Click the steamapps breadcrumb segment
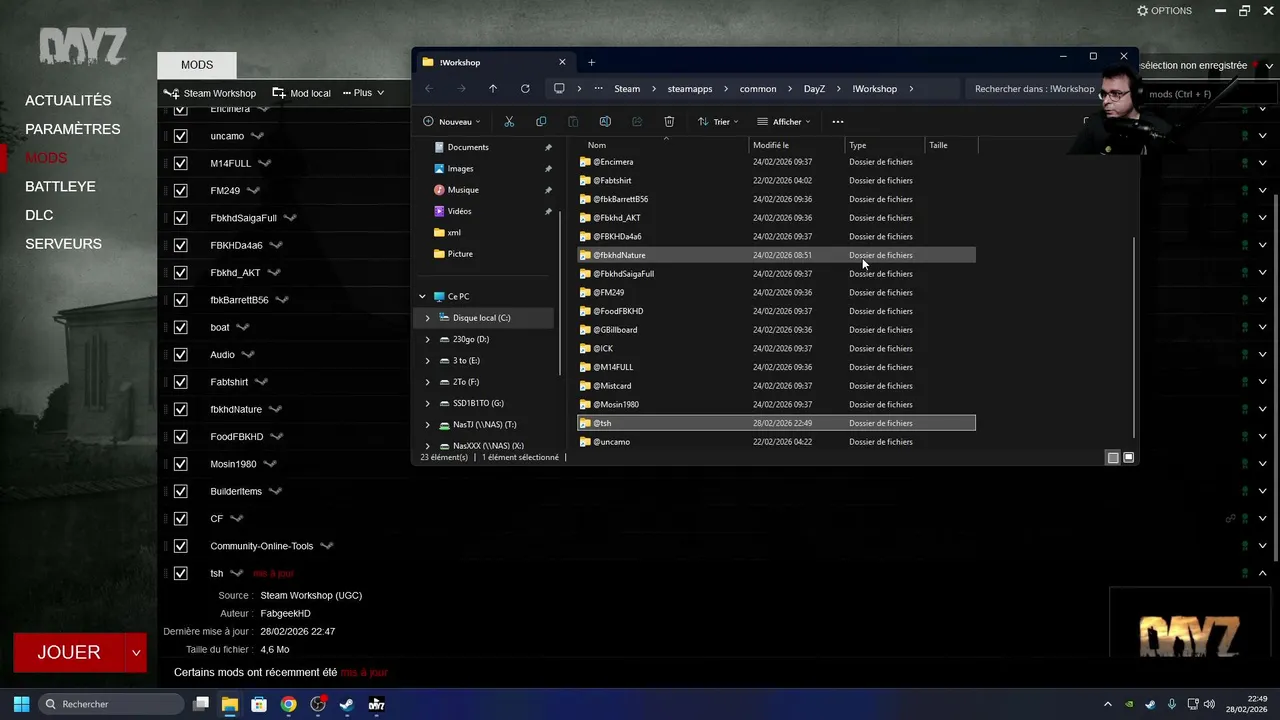1280x720 pixels. [x=690, y=89]
